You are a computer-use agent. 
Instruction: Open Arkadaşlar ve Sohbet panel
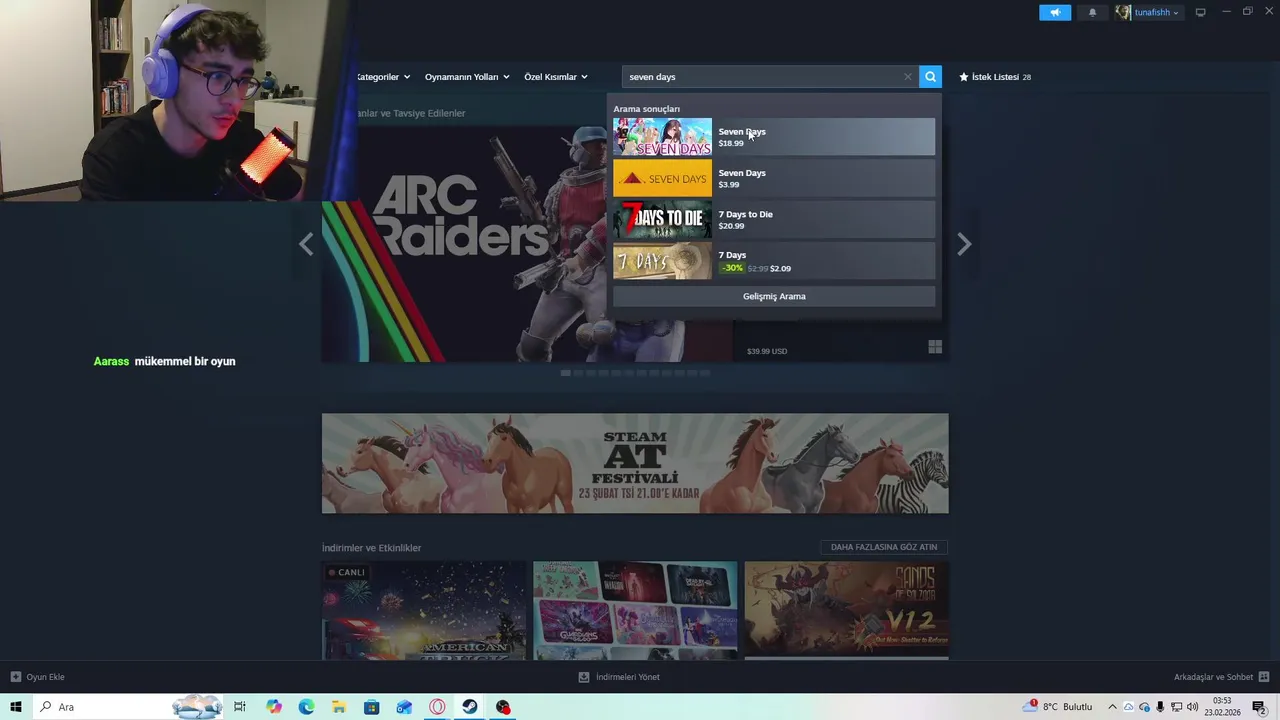pyautogui.click(x=1221, y=677)
